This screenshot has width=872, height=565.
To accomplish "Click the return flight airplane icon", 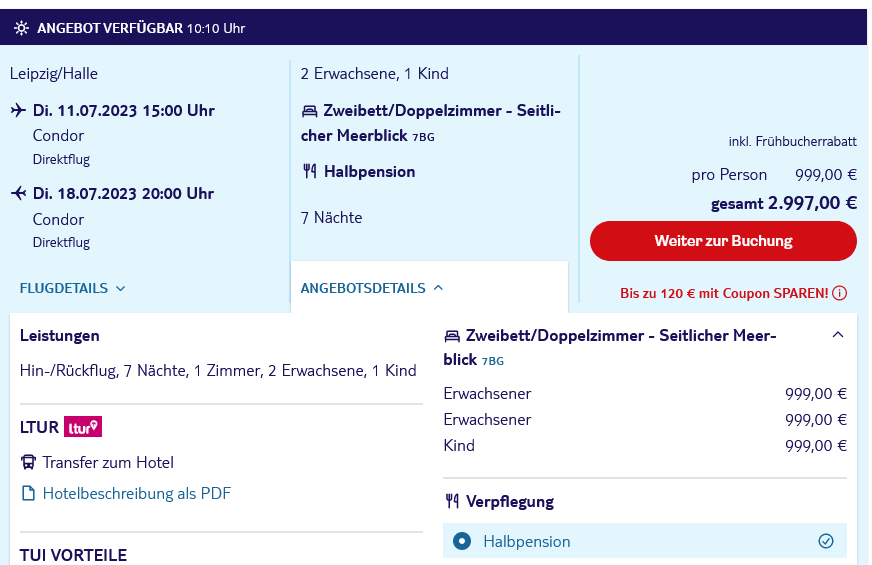I will pos(18,193).
